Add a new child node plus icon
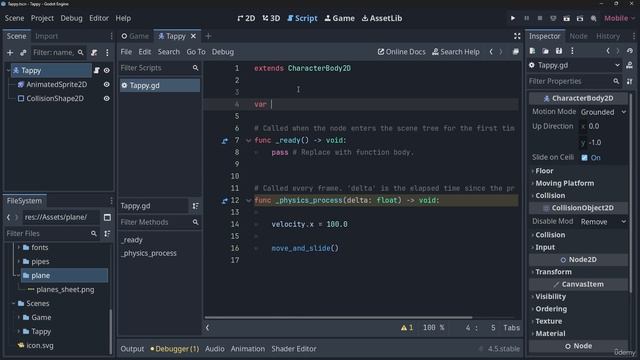This screenshot has height=360, width=640. click(10, 52)
